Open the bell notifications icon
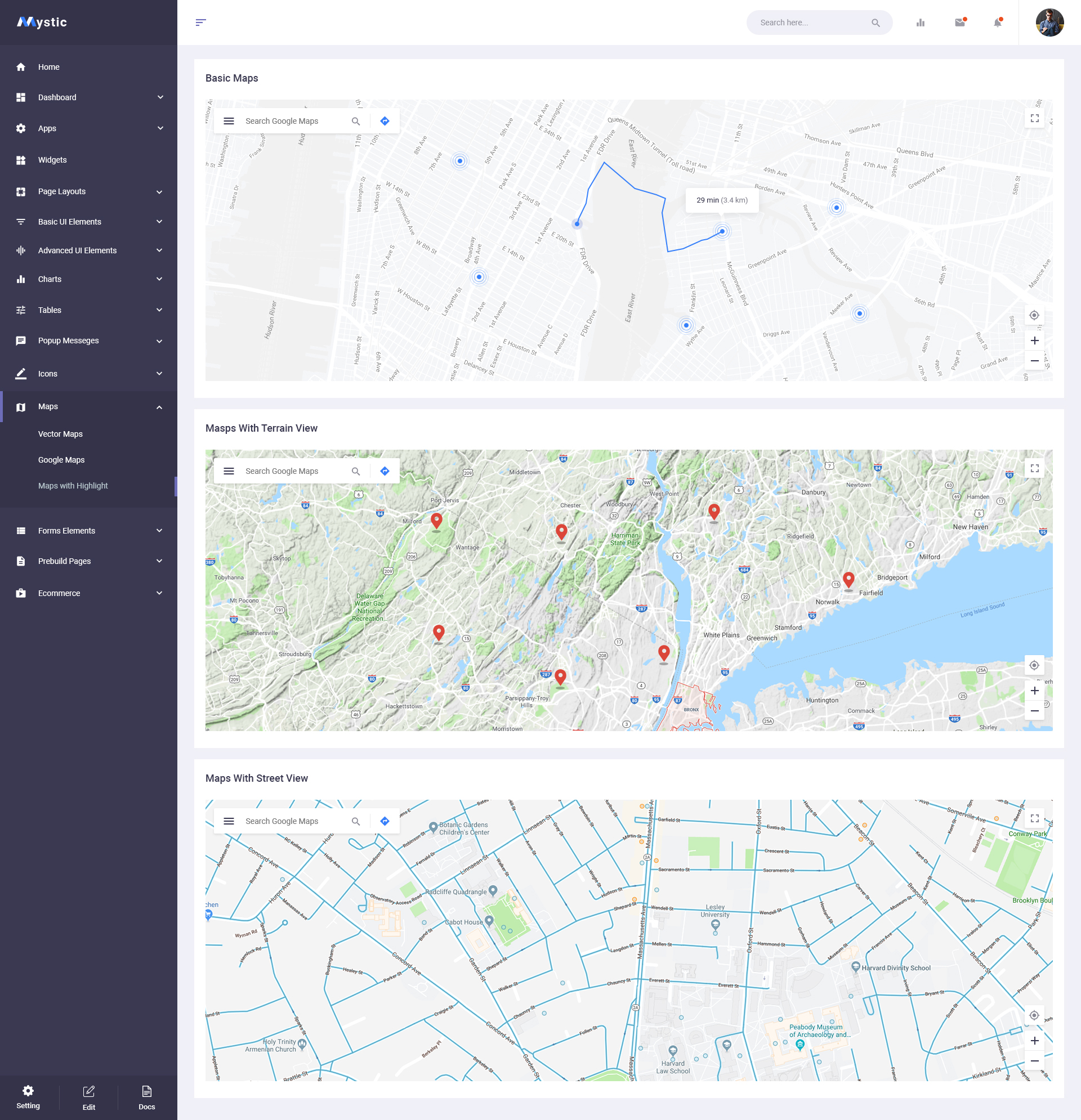This screenshot has height=1120, width=1081. coord(998,23)
